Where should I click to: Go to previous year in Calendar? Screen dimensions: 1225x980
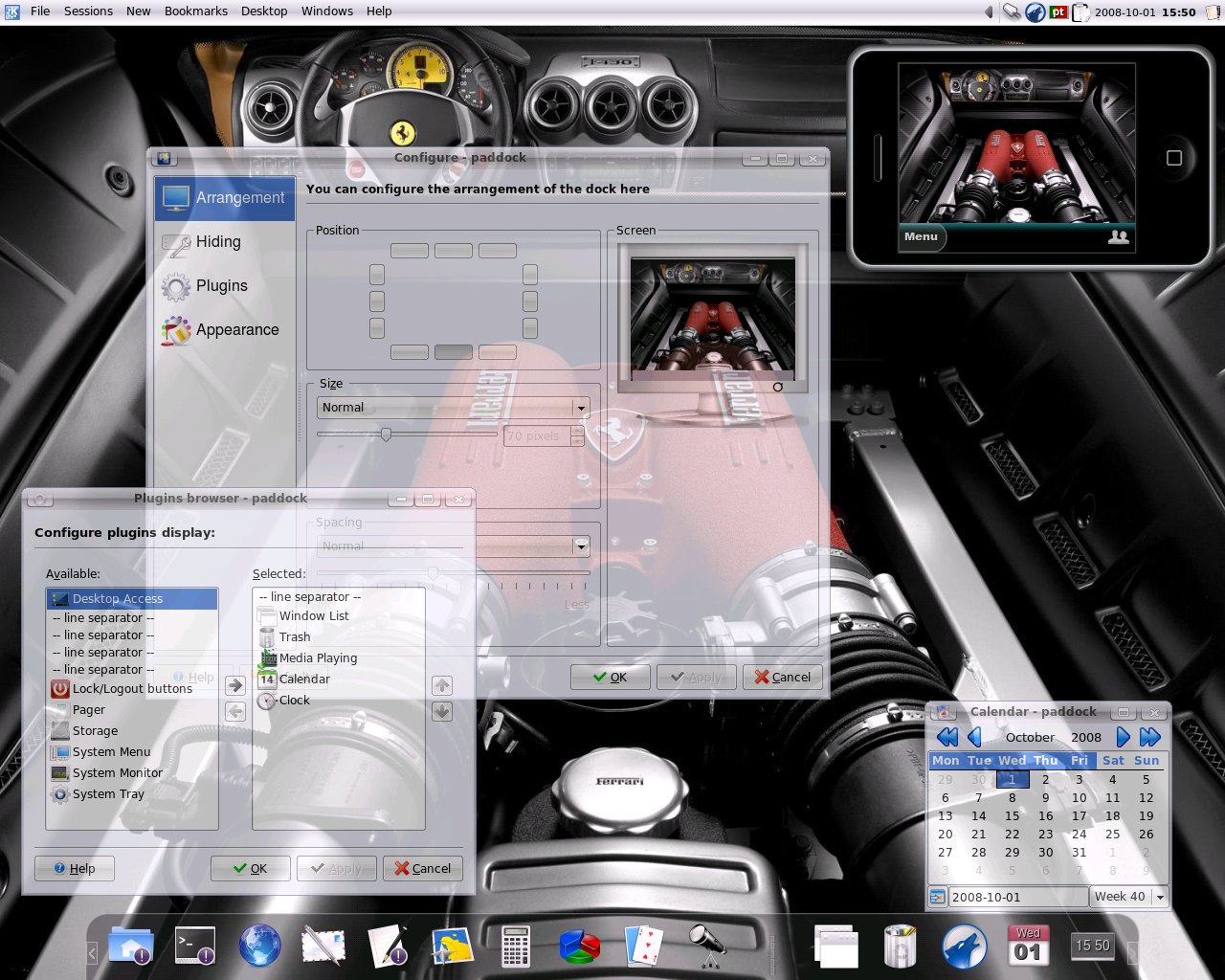click(947, 737)
